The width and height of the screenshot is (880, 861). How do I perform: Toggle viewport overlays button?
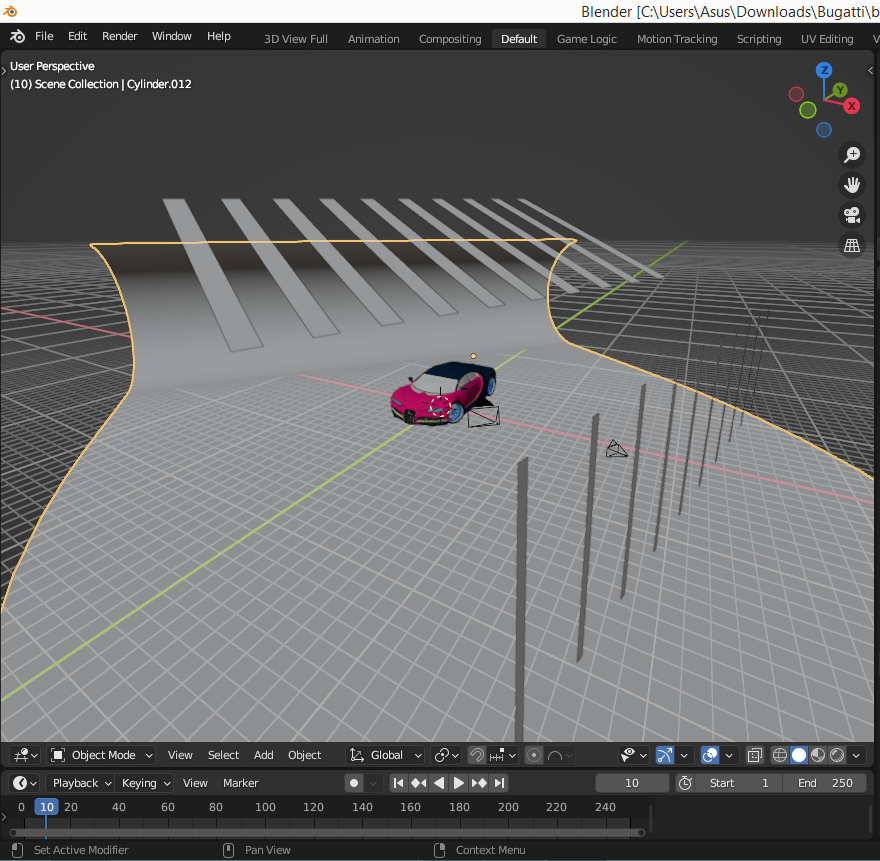tap(709, 755)
